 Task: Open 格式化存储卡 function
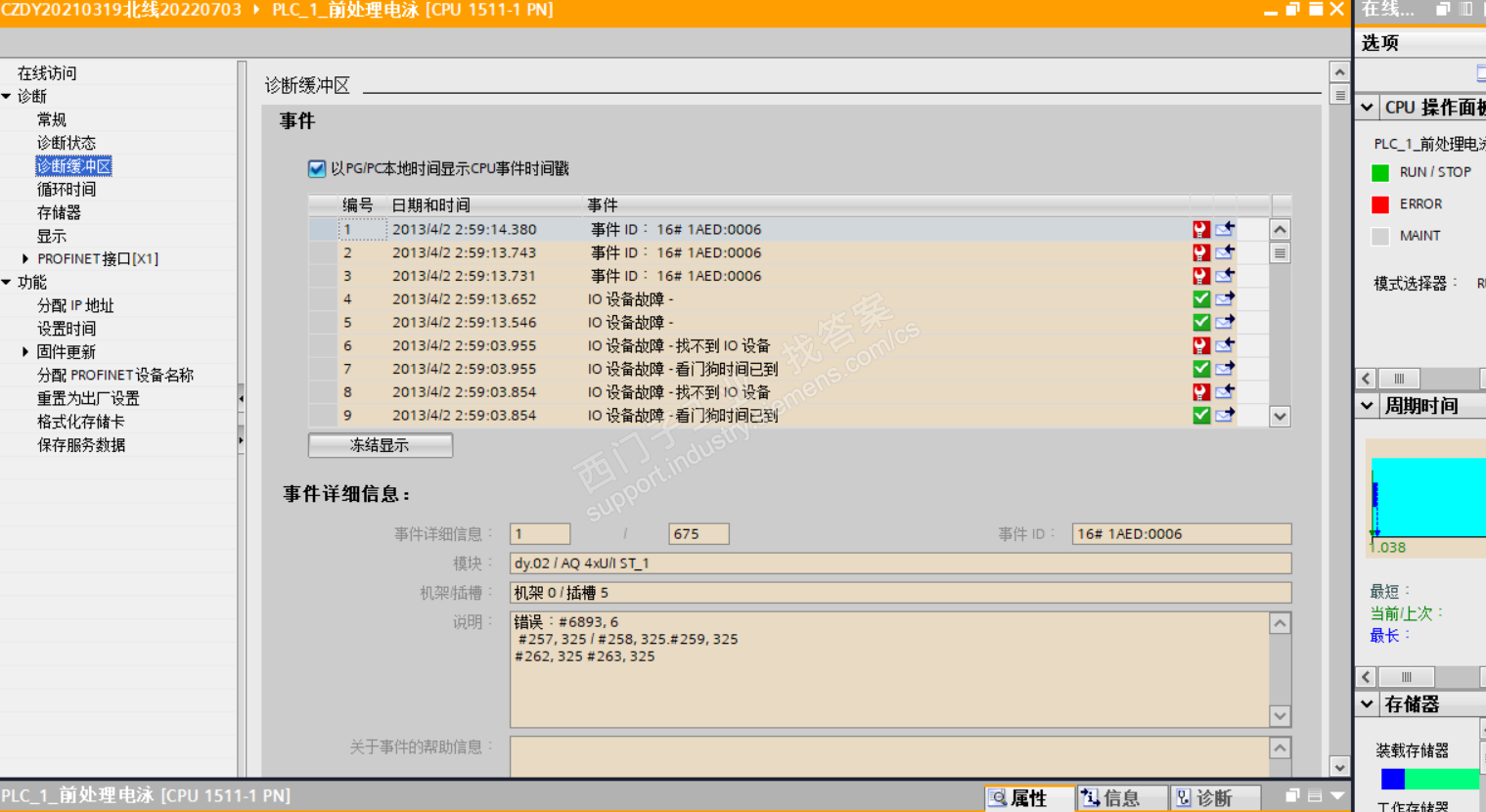pyautogui.click(x=81, y=423)
